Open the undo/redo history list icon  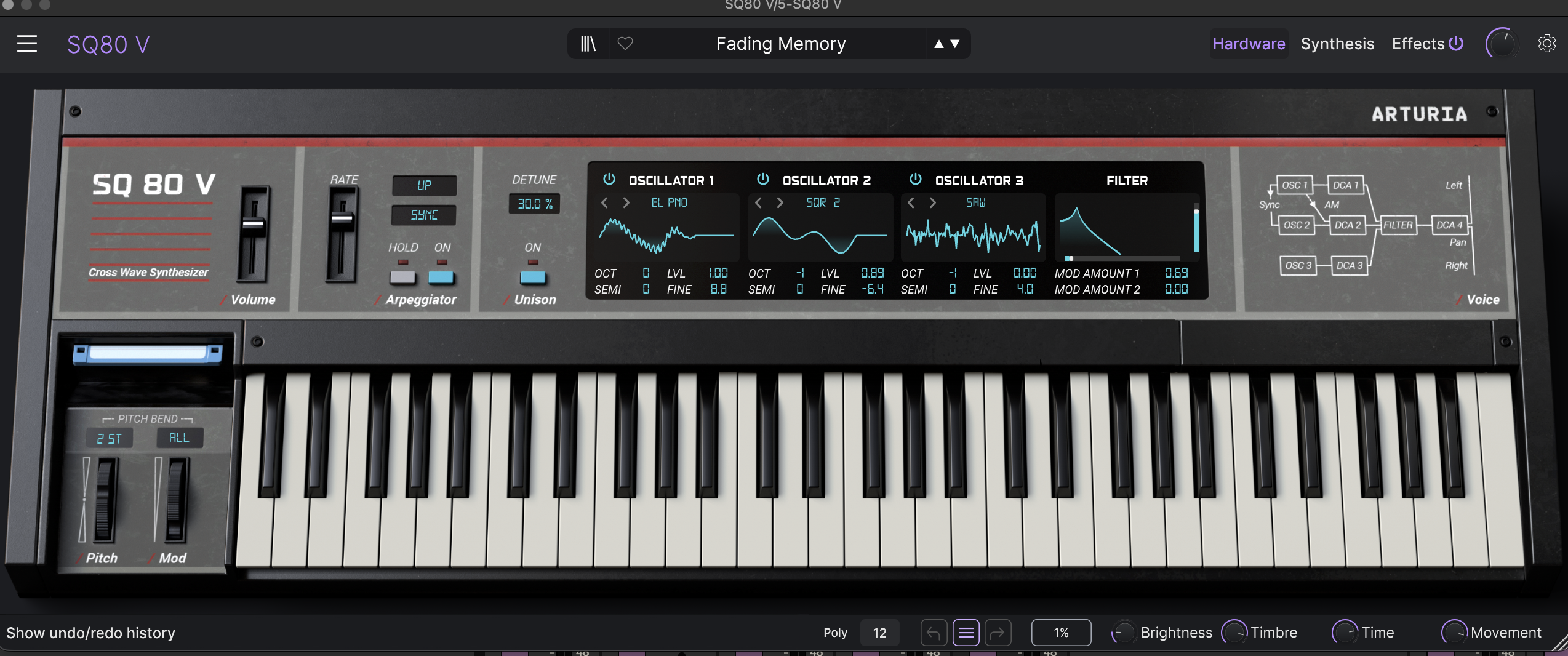tap(966, 633)
